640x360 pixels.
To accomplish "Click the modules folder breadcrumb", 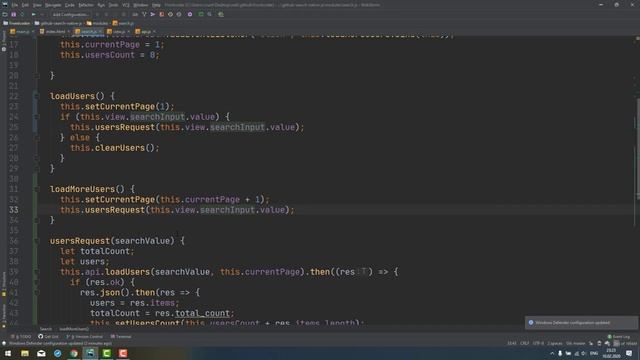I will (x=98, y=23).
